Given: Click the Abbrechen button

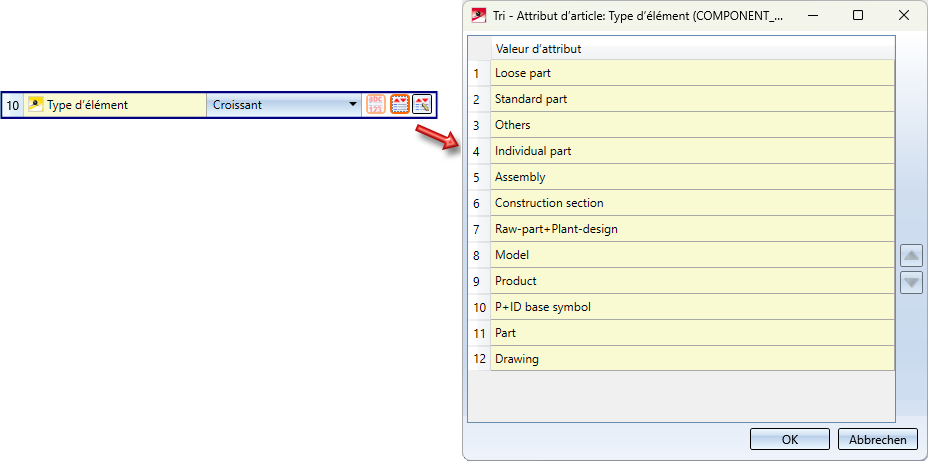Looking at the screenshot, I should coord(877,439).
